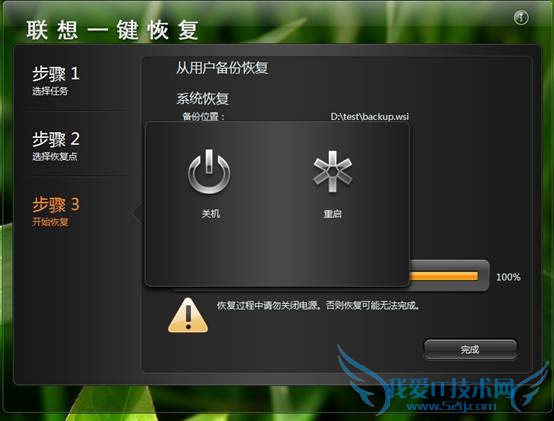Image resolution: width=554 pixels, height=421 pixels.
Task: Click the 完成 button
Action: pos(470,349)
